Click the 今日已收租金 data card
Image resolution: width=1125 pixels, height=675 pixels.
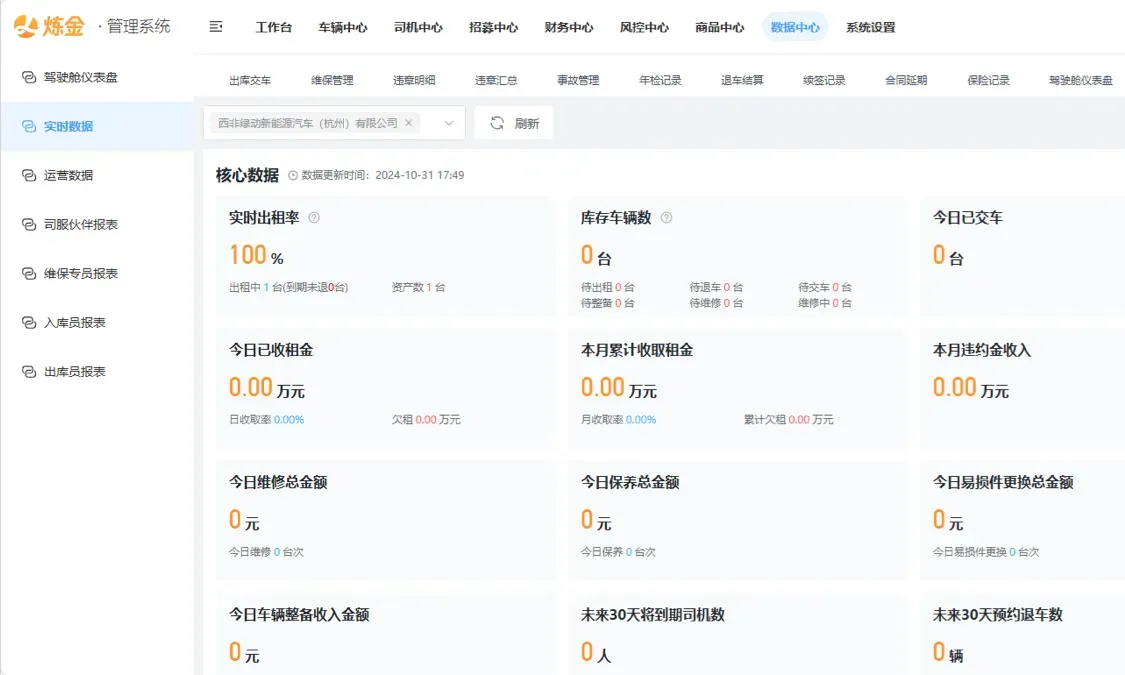pyautogui.click(x=385, y=387)
